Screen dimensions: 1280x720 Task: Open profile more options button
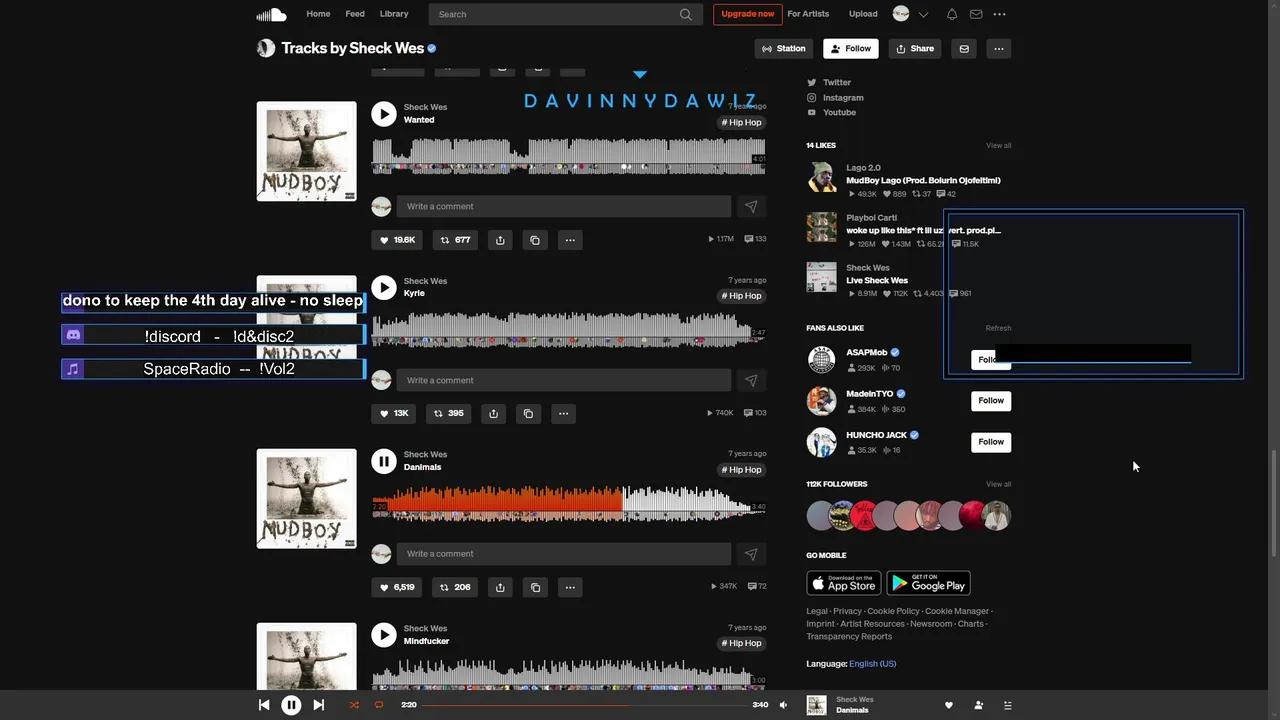(998, 48)
